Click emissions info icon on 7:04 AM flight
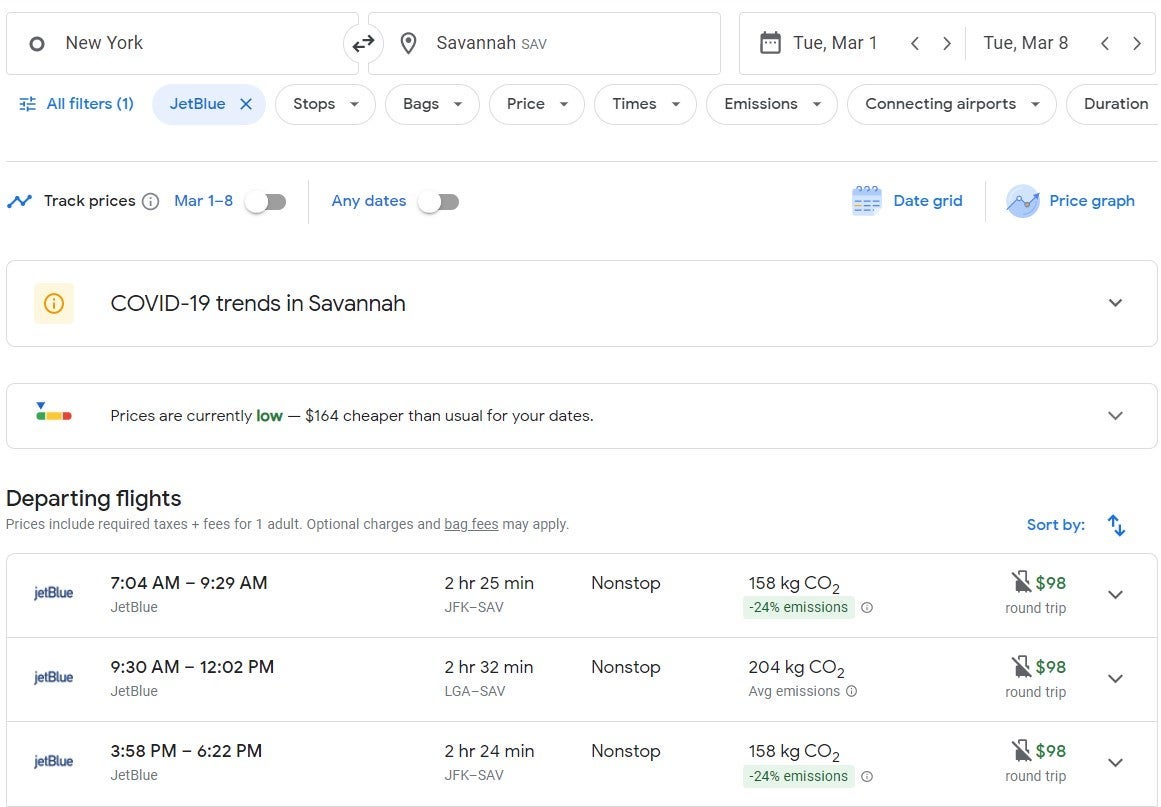 (x=867, y=608)
